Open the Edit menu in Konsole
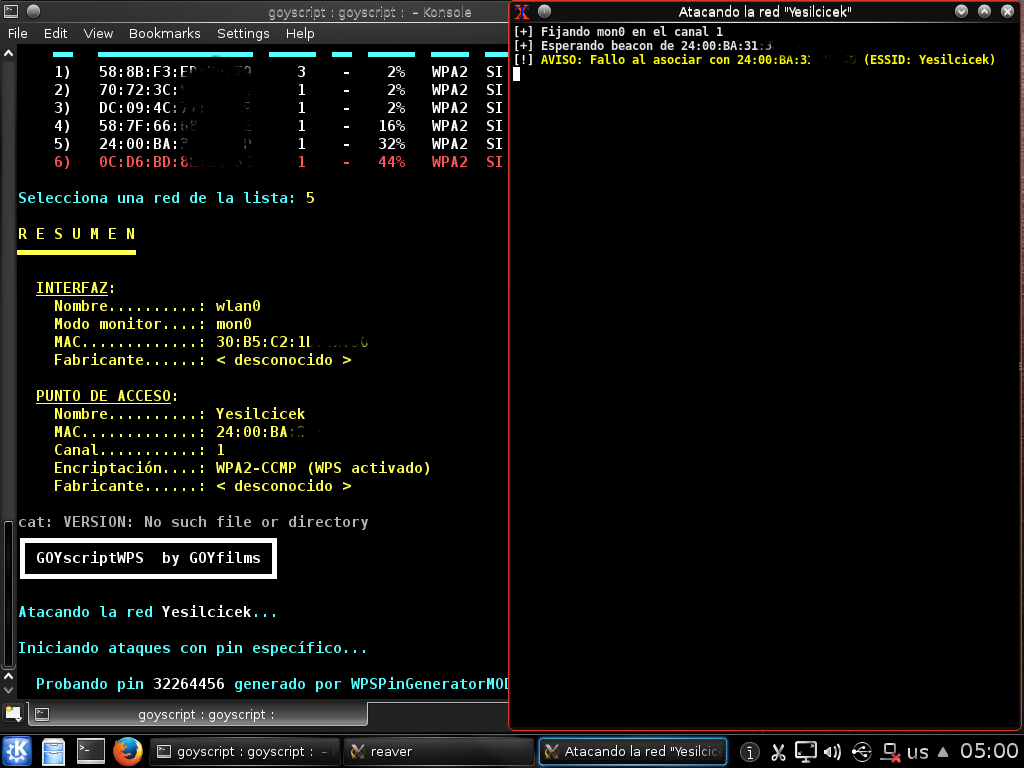This screenshot has height=768, width=1024. tap(56, 33)
